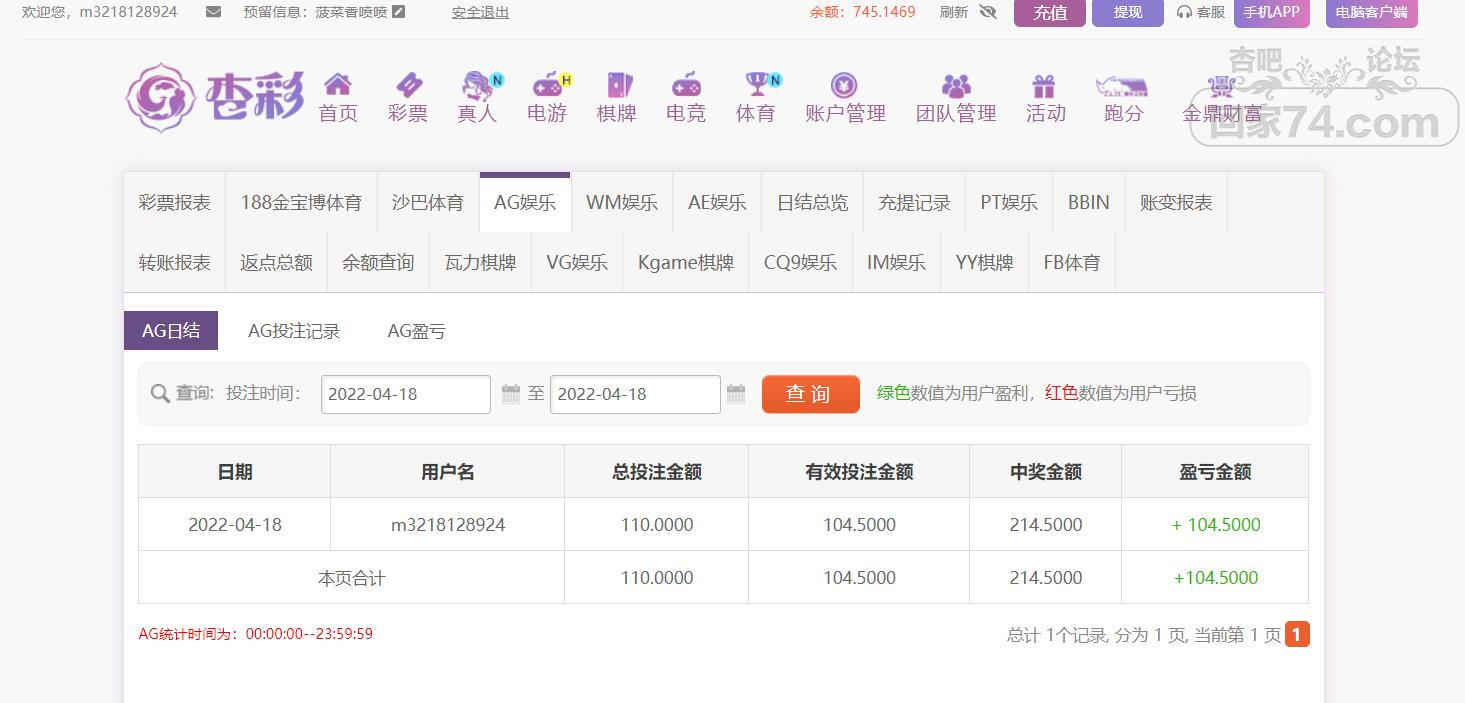Click the 余额 745.1469 balance text
This screenshot has height=703, width=1465.
coord(863,12)
